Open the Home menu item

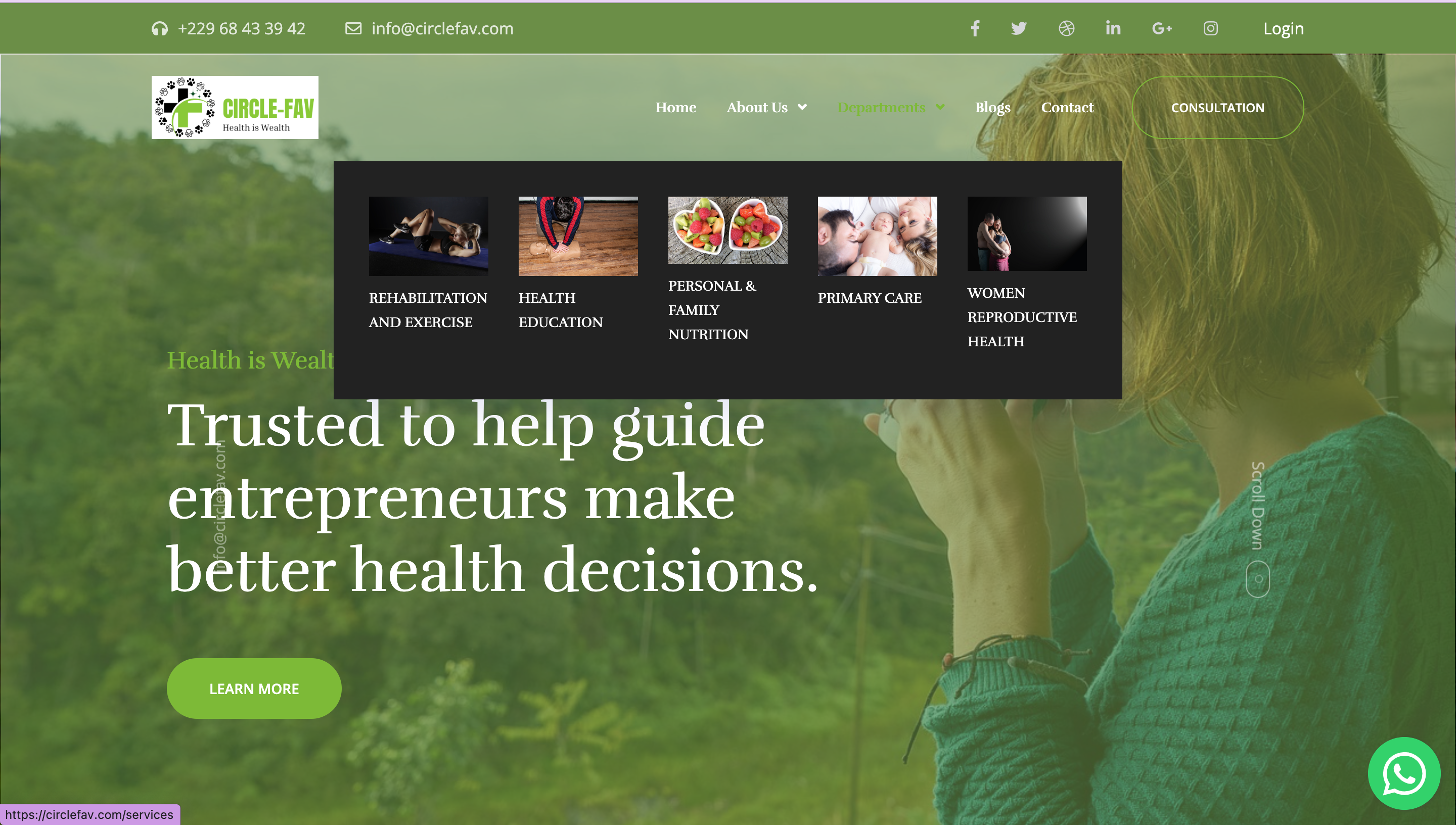(675, 107)
